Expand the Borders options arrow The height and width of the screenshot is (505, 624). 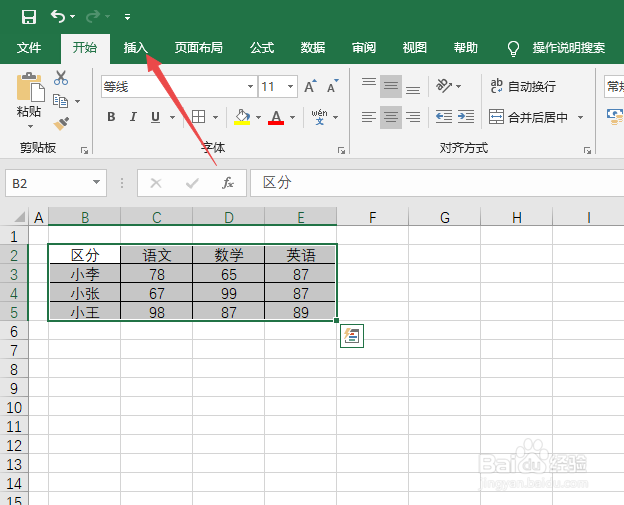click(x=215, y=117)
